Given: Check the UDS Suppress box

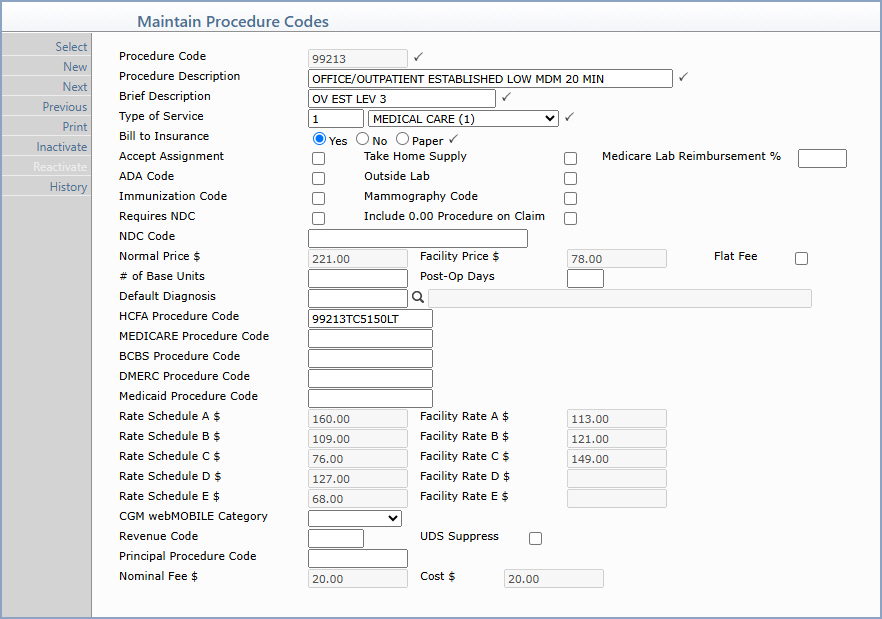Looking at the screenshot, I should tap(536, 539).
